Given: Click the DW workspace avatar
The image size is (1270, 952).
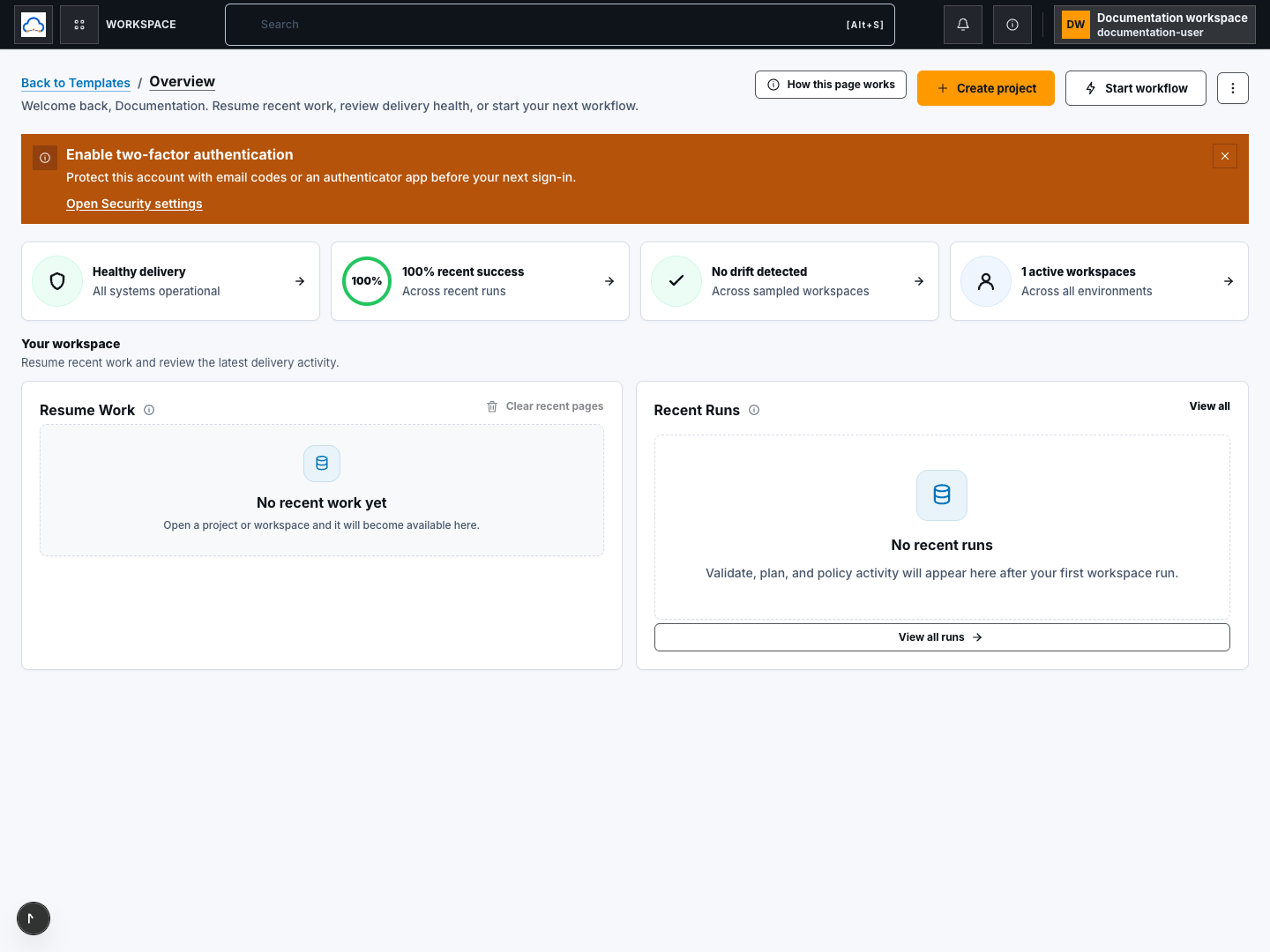Looking at the screenshot, I should (1076, 25).
